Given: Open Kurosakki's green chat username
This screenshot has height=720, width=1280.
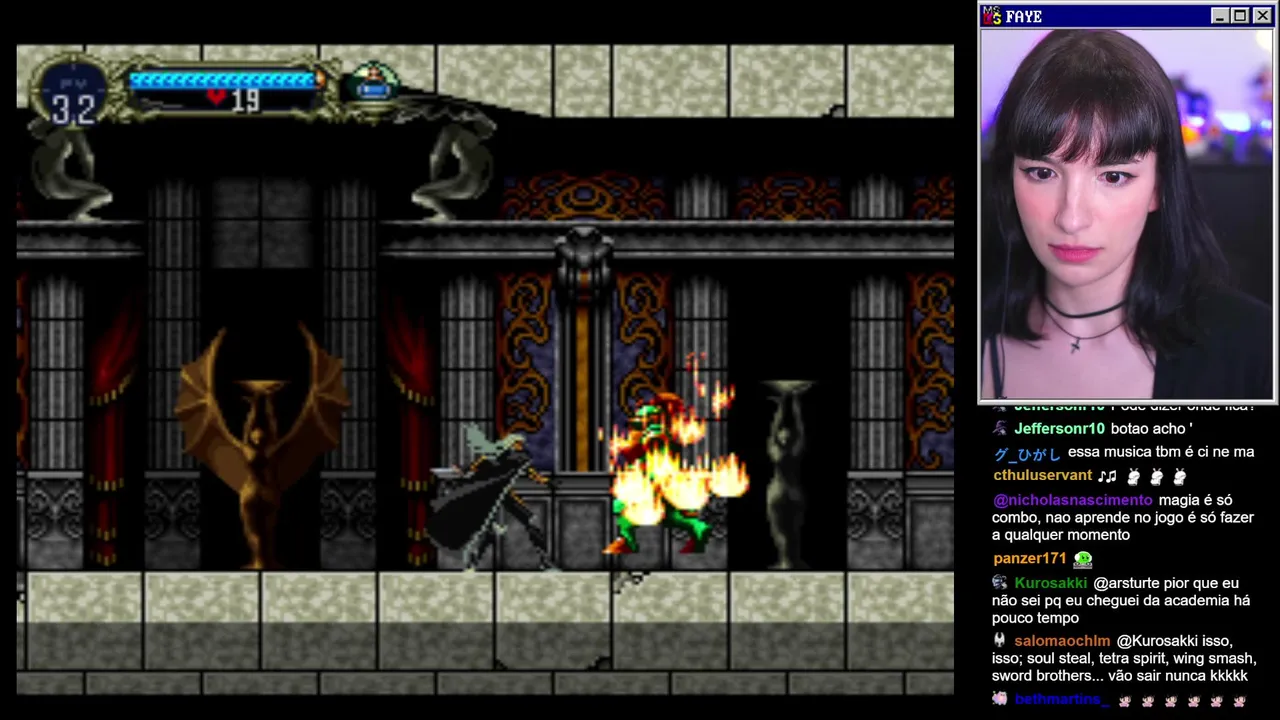Looking at the screenshot, I should click(x=1050, y=583).
